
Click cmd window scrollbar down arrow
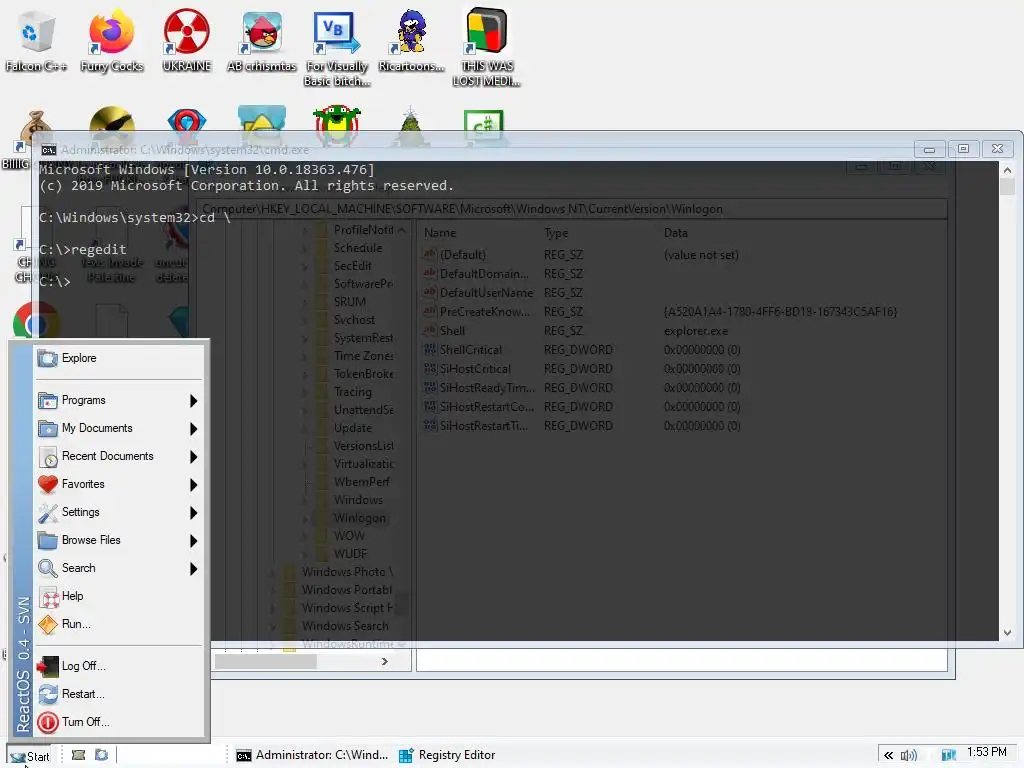pos(1007,633)
